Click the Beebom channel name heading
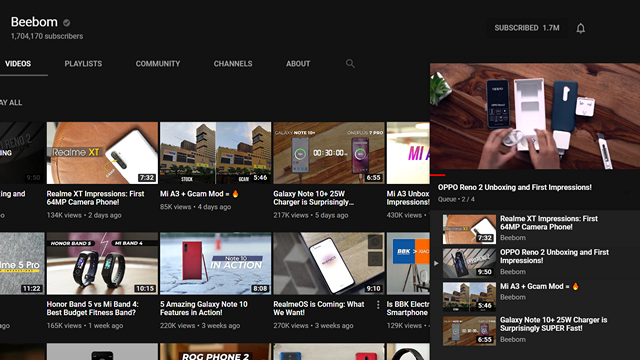Viewport: 640px width, 360px height. tap(34, 22)
